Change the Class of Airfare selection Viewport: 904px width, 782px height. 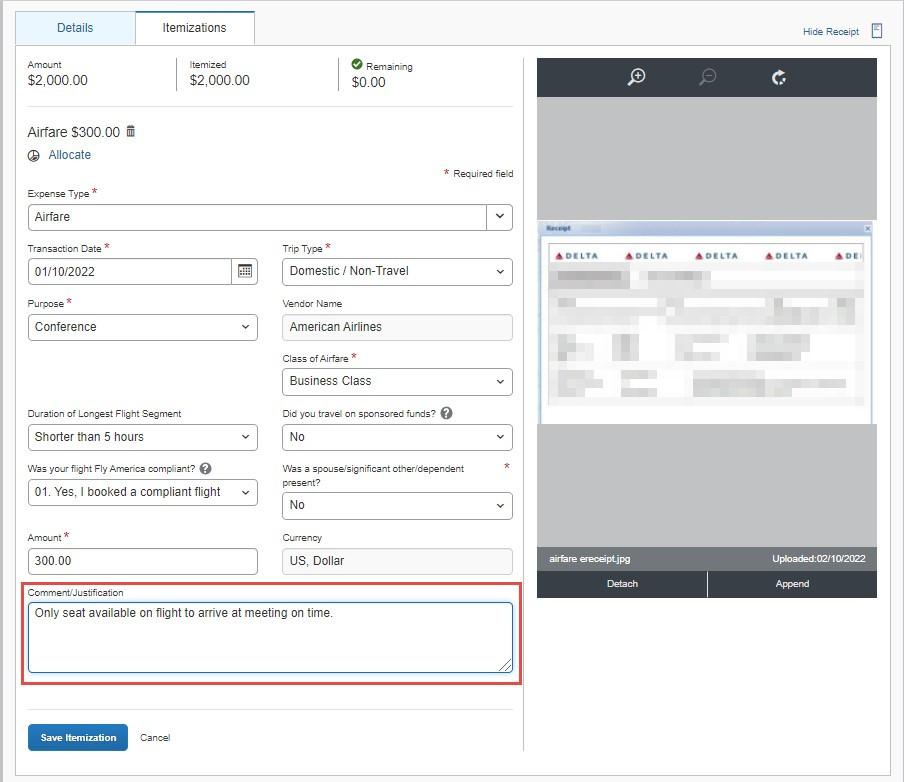pos(398,381)
